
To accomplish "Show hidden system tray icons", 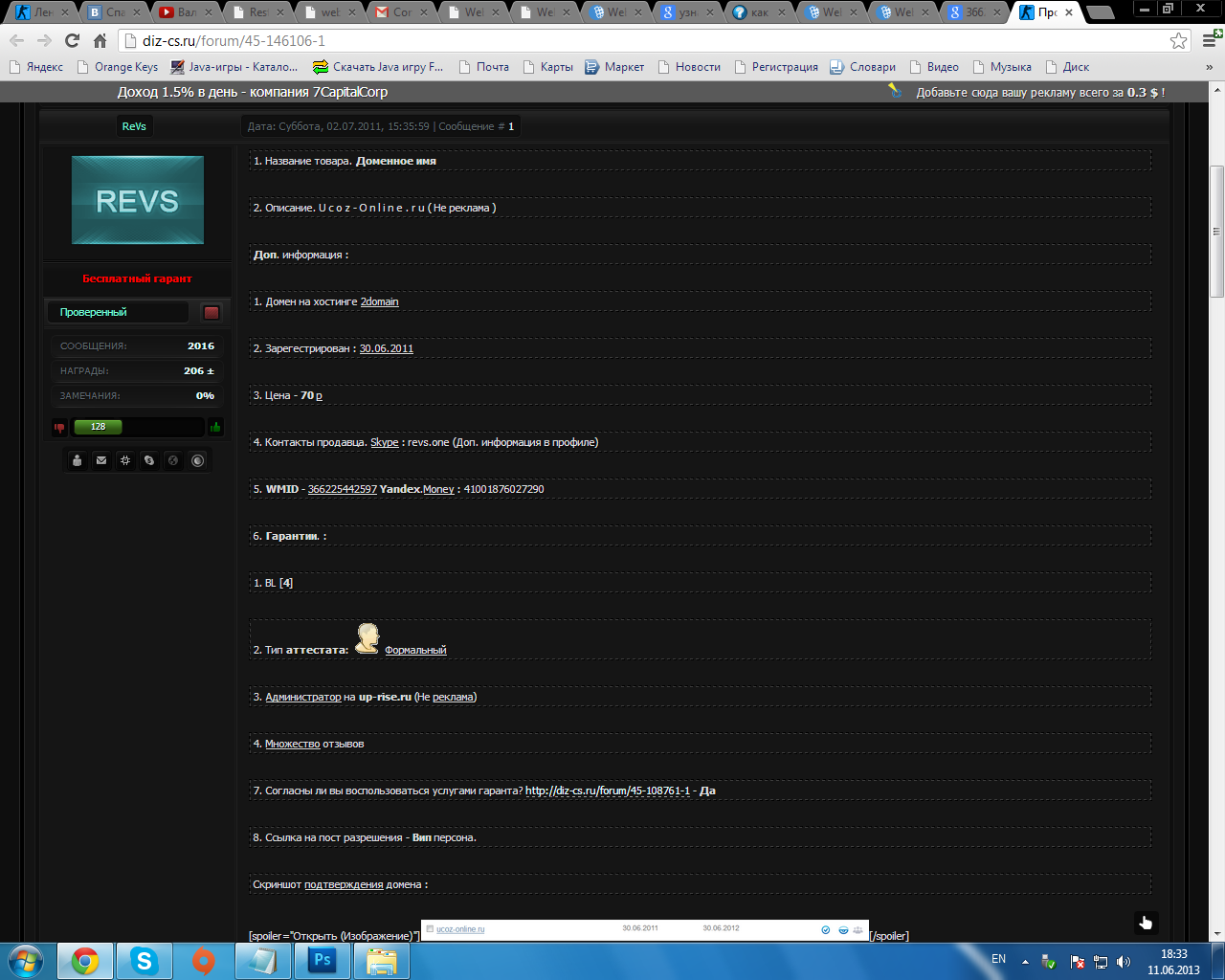I will pyautogui.click(x=1025, y=961).
